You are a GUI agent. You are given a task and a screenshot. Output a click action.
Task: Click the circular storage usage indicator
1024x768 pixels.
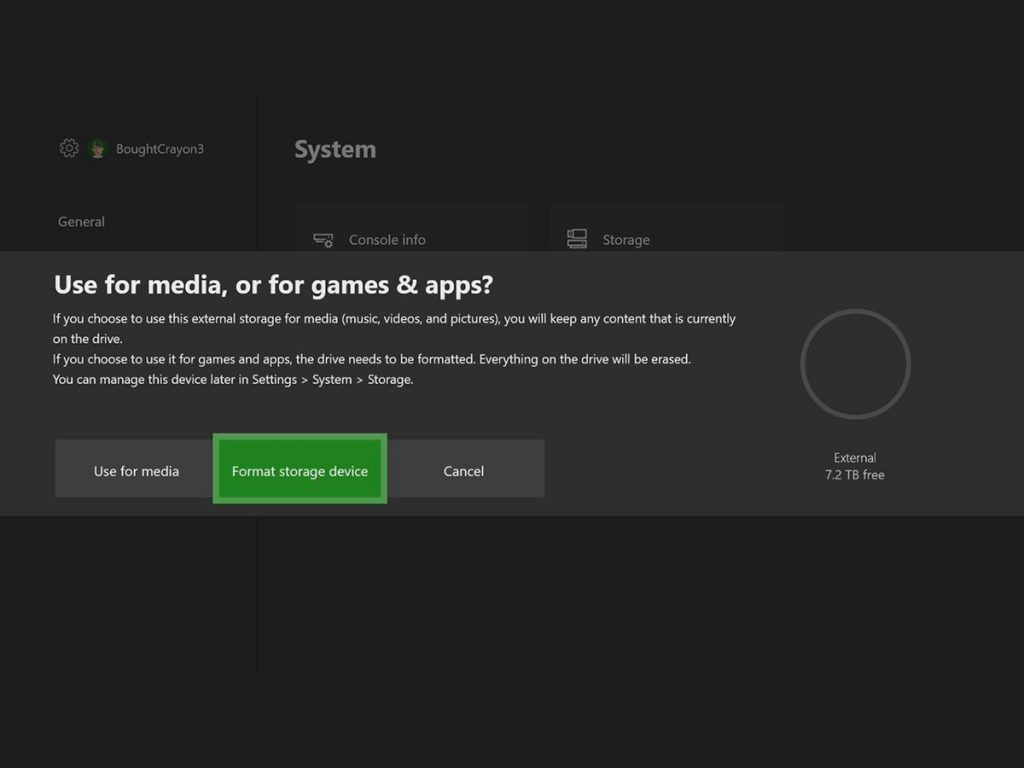(855, 364)
